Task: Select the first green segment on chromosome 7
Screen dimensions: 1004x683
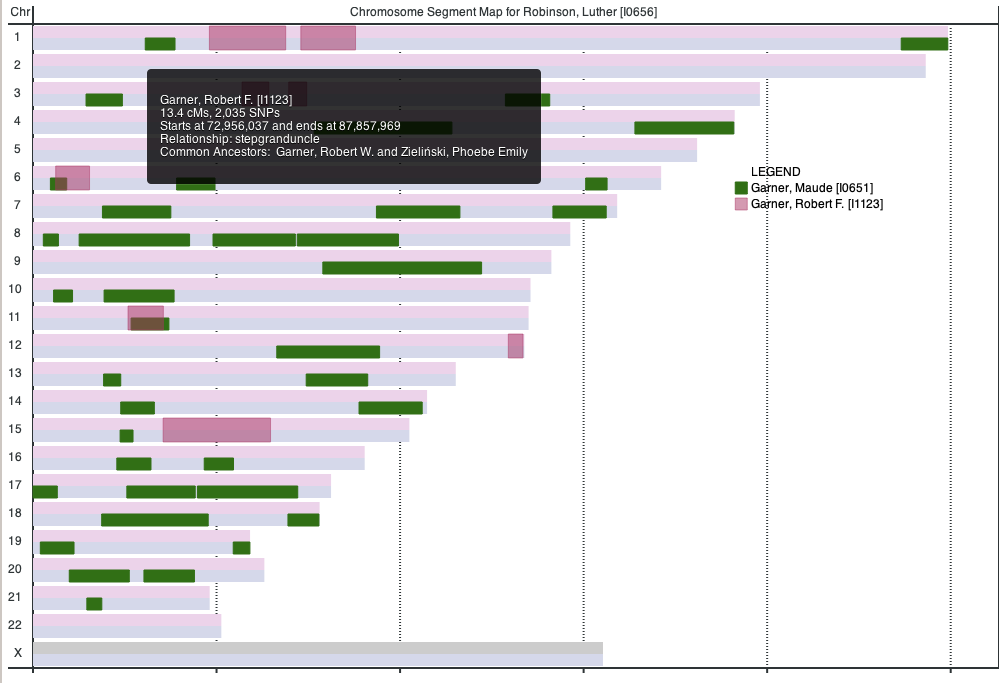Action: click(x=136, y=212)
